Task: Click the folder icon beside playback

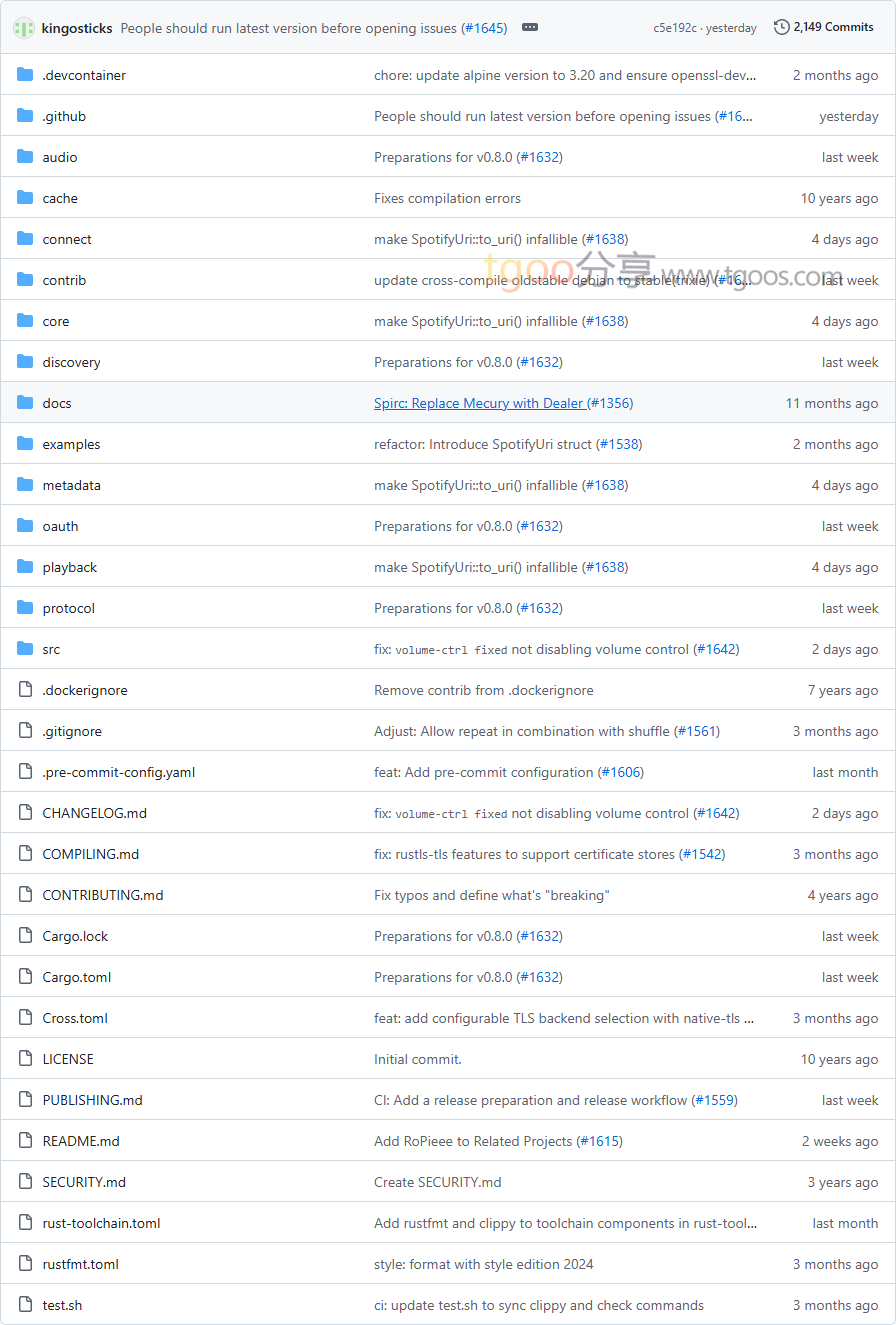Action: [x=25, y=567]
